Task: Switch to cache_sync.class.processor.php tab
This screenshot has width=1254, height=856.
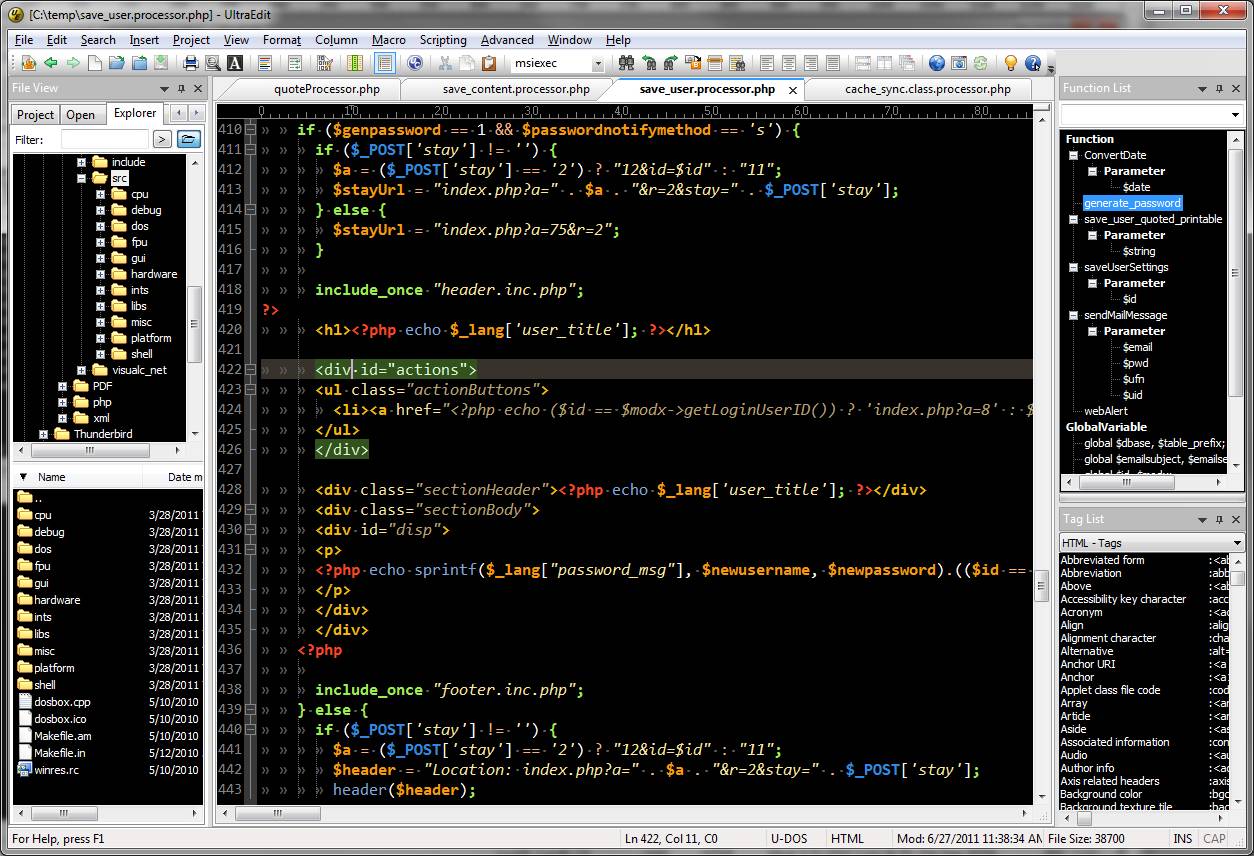Action: 927,89
